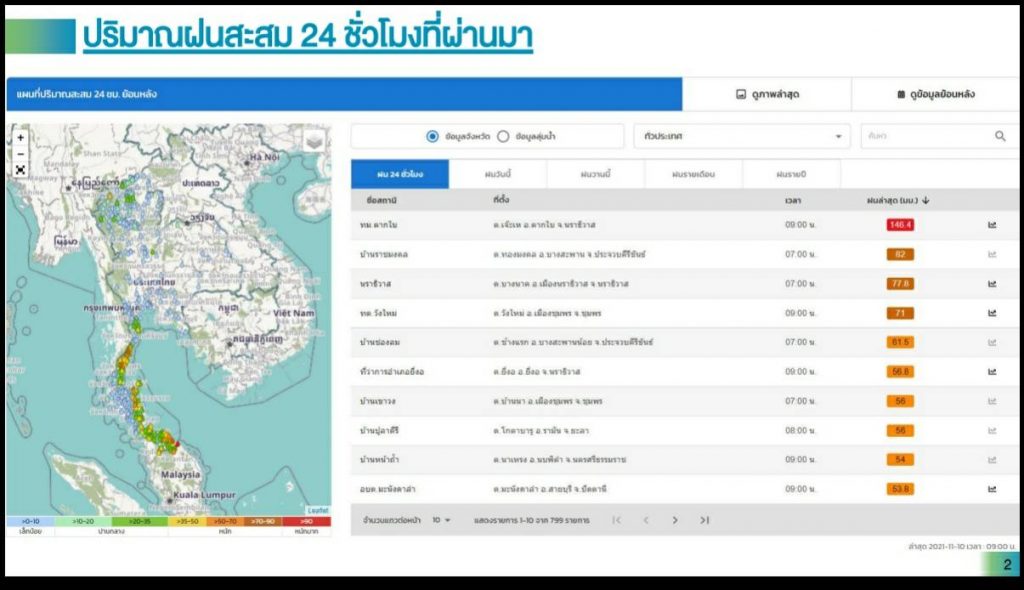The image size is (1024, 590).
Task: Jump to the last table page
Action: click(x=705, y=520)
